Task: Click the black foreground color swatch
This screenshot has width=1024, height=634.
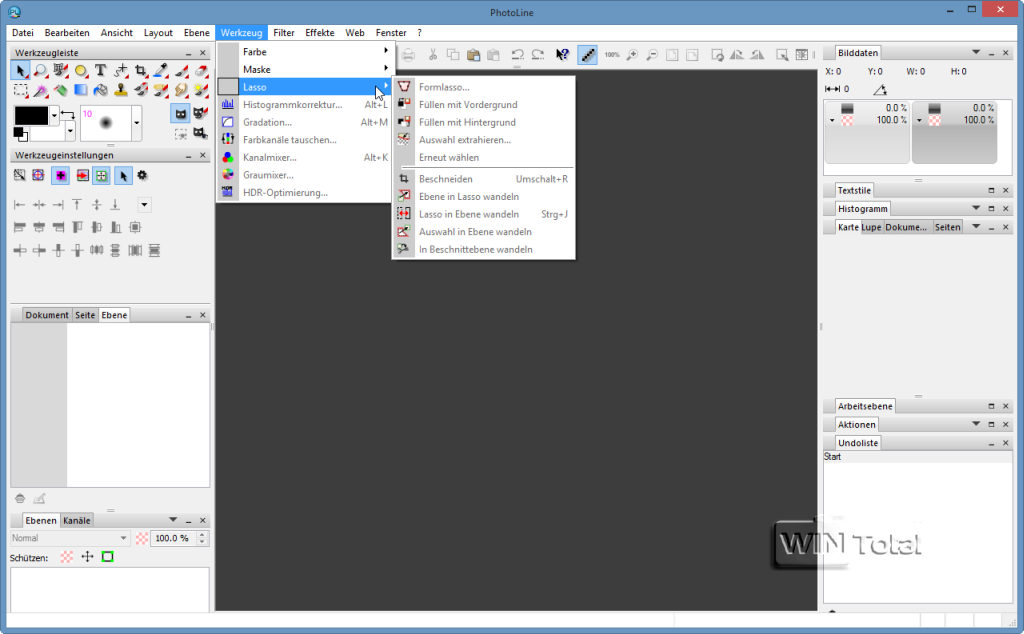Action: click(31, 116)
